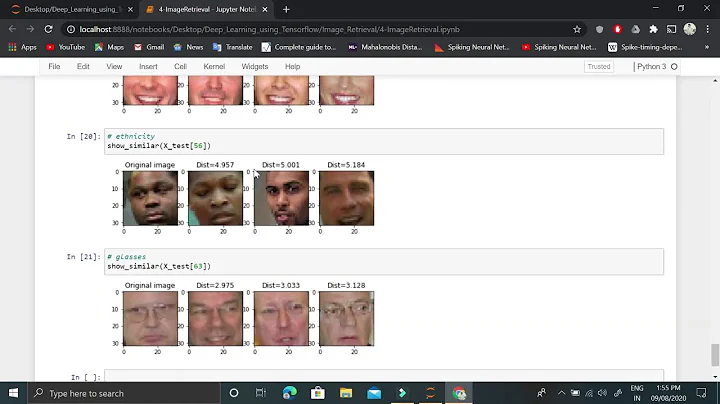Open the Jupyter Widgets menu
720x404 pixels.
click(x=255, y=67)
